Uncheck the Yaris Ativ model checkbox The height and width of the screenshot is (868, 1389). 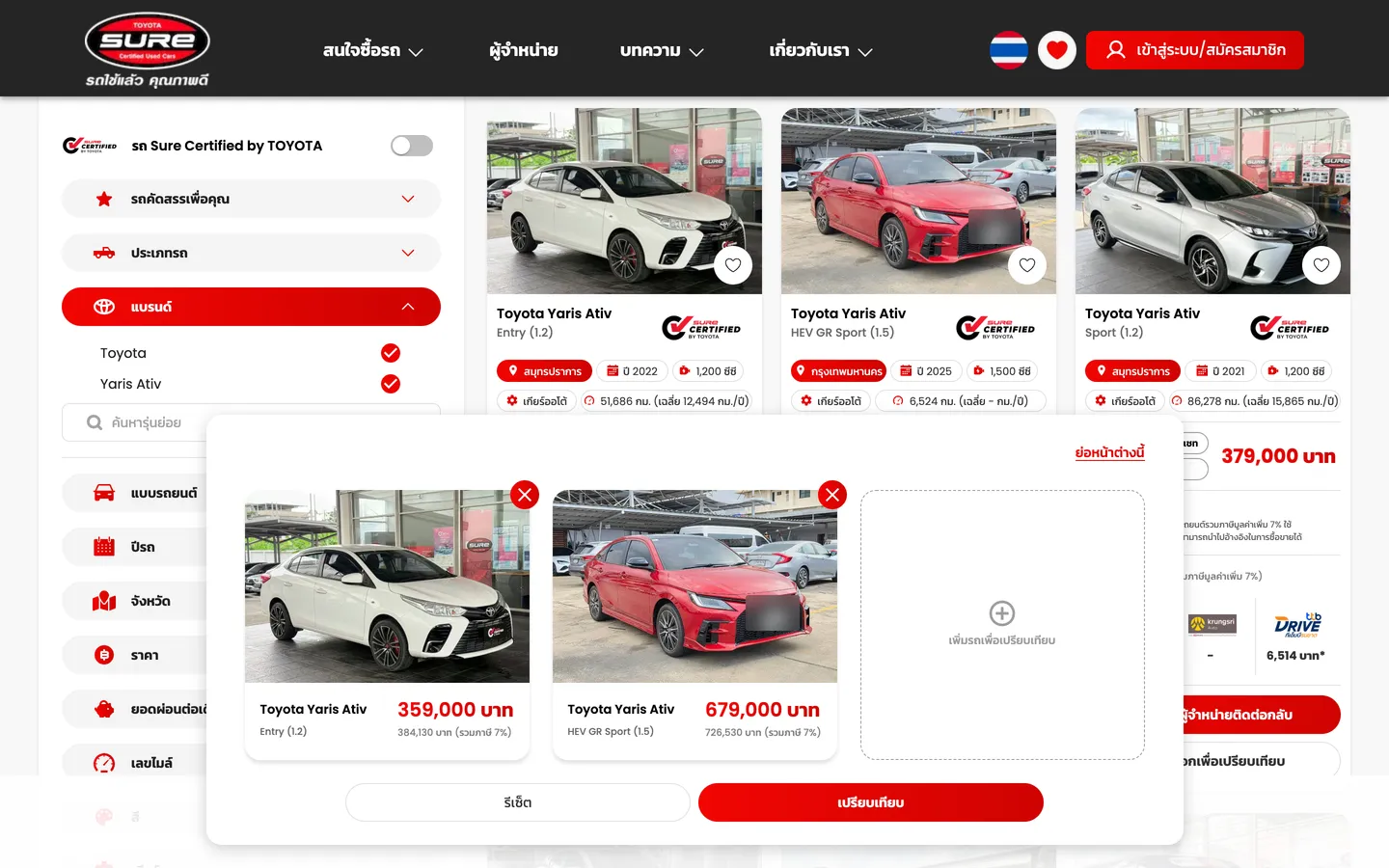pos(391,384)
